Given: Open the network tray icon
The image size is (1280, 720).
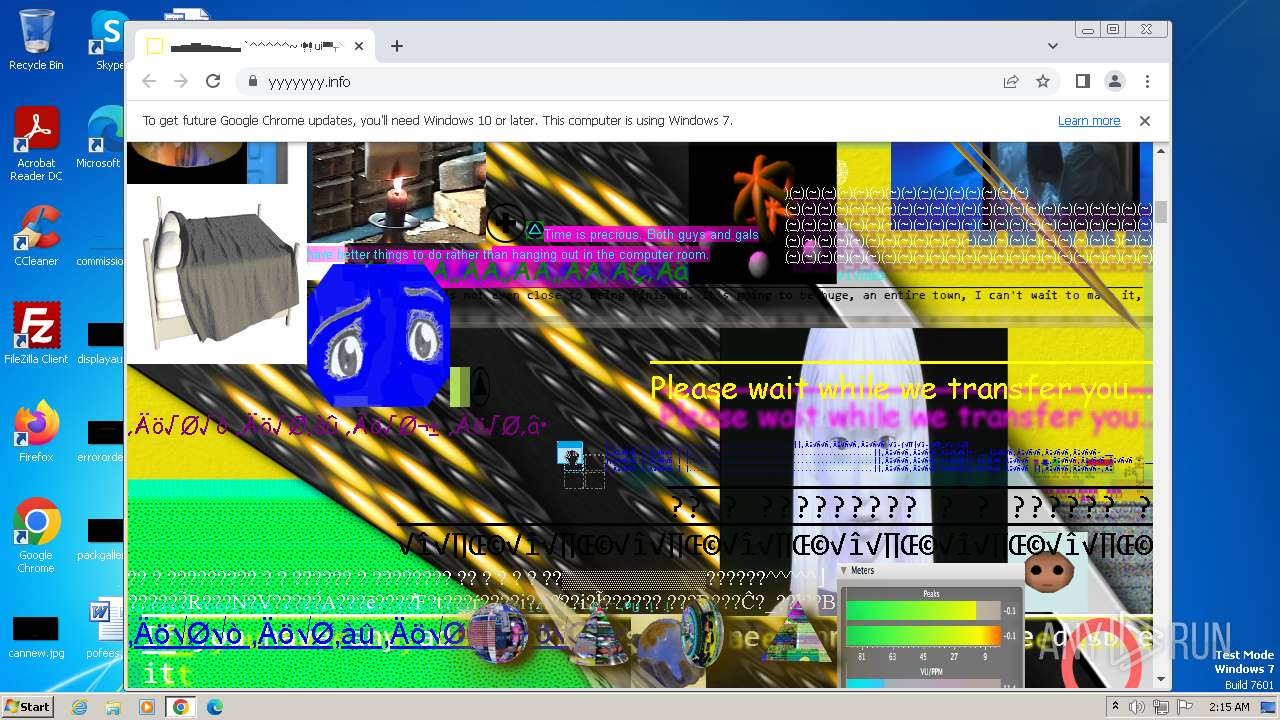Looking at the screenshot, I should pyautogui.click(x=1160, y=707).
